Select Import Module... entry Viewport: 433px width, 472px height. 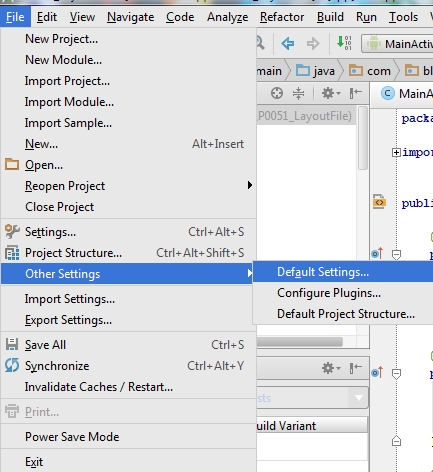click(128, 102)
